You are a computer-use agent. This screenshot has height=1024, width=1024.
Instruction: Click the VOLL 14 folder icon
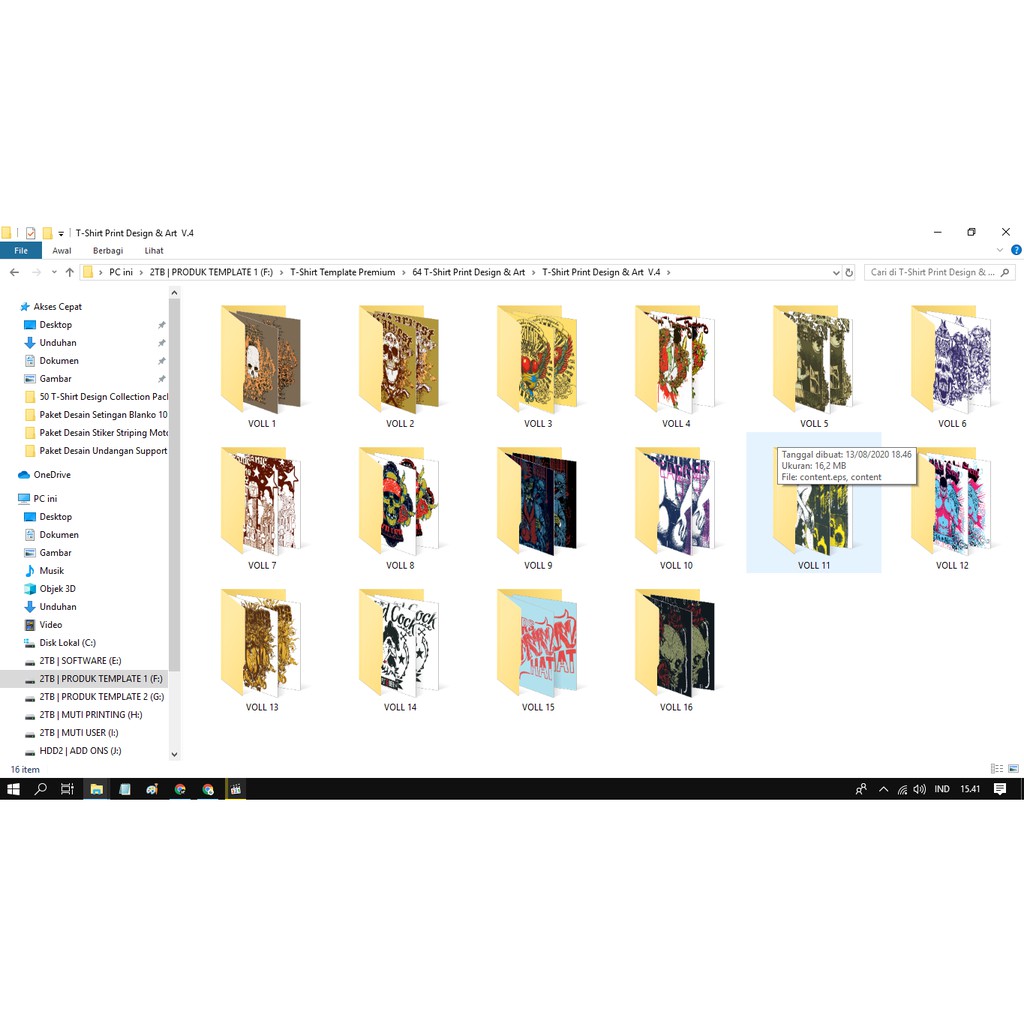coord(399,643)
